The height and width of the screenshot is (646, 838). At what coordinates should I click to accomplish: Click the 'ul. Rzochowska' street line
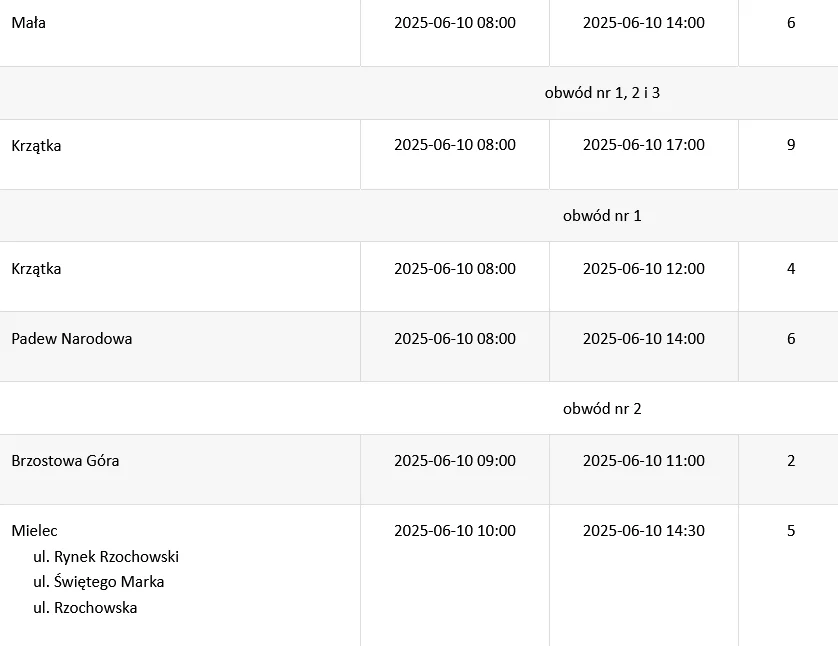85,608
